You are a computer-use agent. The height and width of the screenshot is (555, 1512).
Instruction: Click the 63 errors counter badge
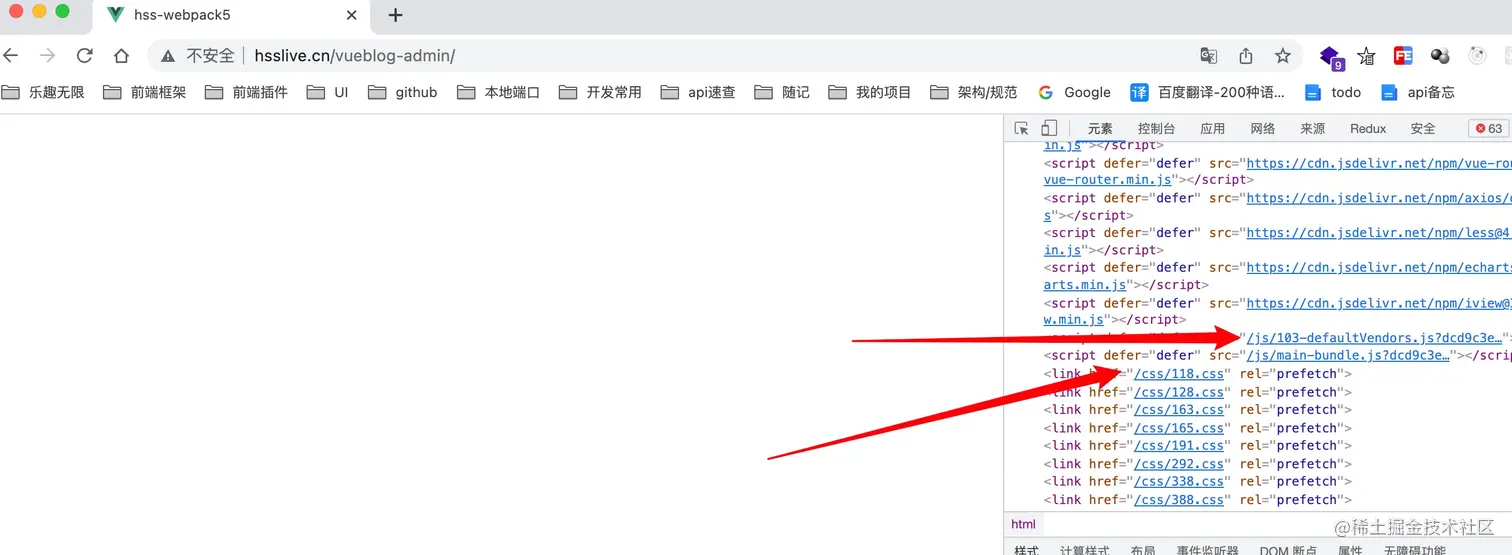[1488, 128]
